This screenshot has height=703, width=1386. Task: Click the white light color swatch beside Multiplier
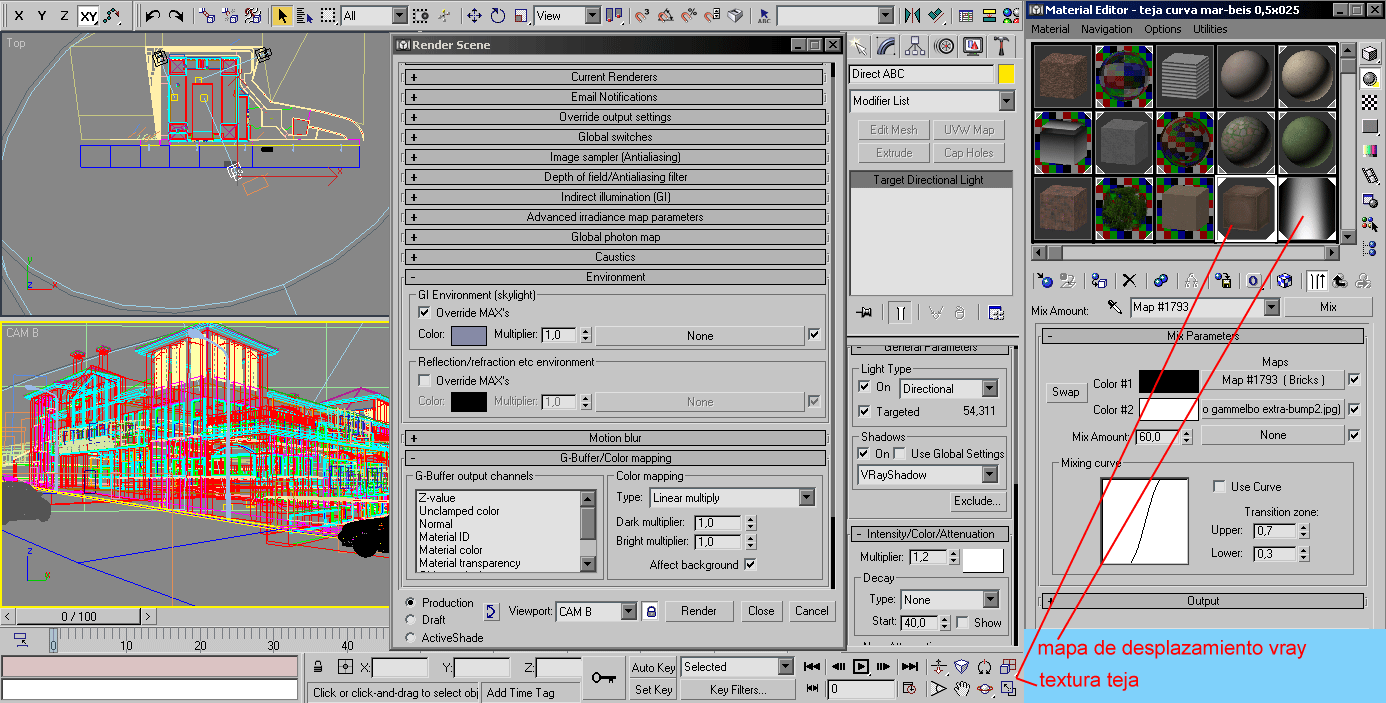[x=983, y=560]
